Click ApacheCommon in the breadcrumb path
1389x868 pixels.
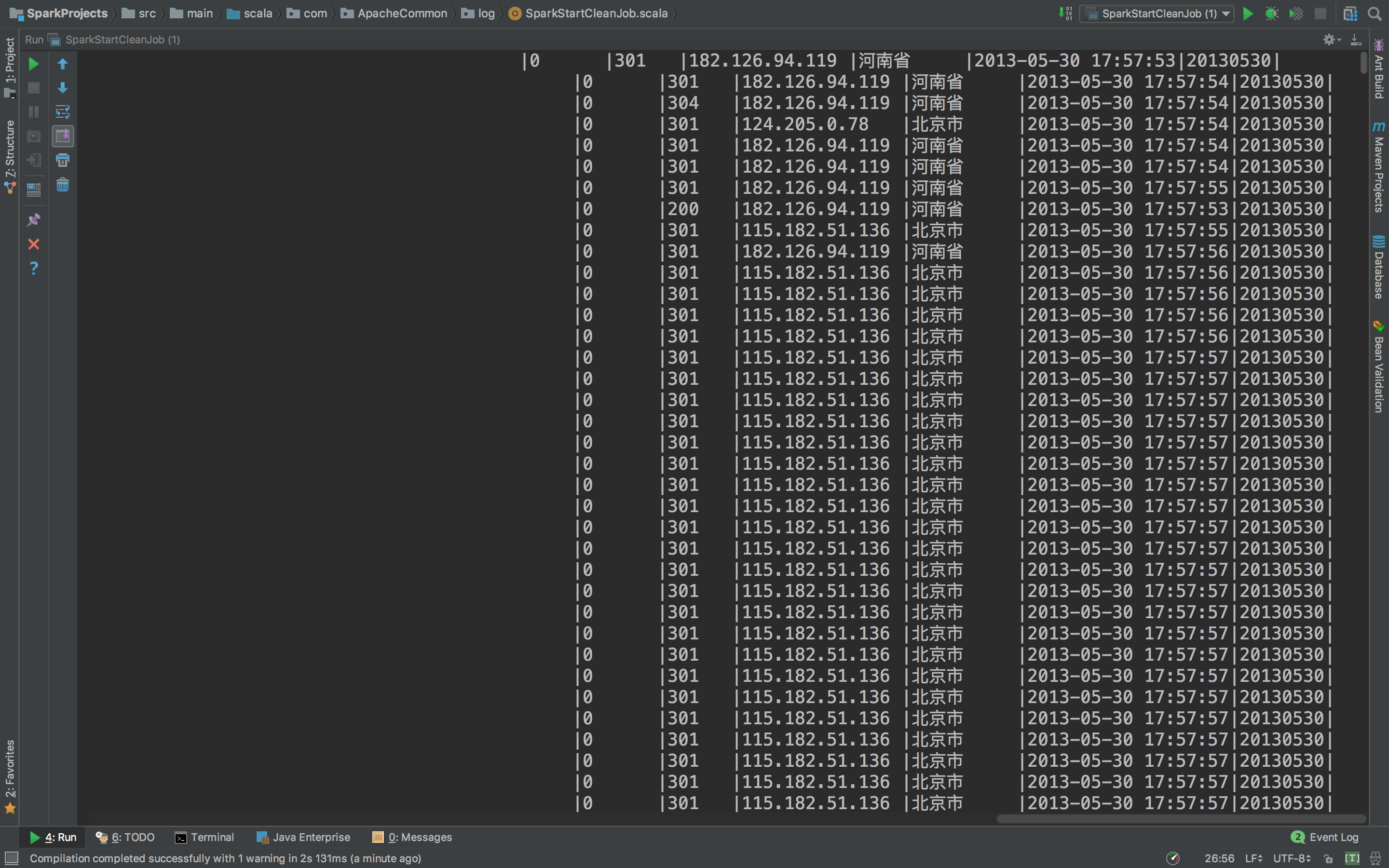(402, 14)
